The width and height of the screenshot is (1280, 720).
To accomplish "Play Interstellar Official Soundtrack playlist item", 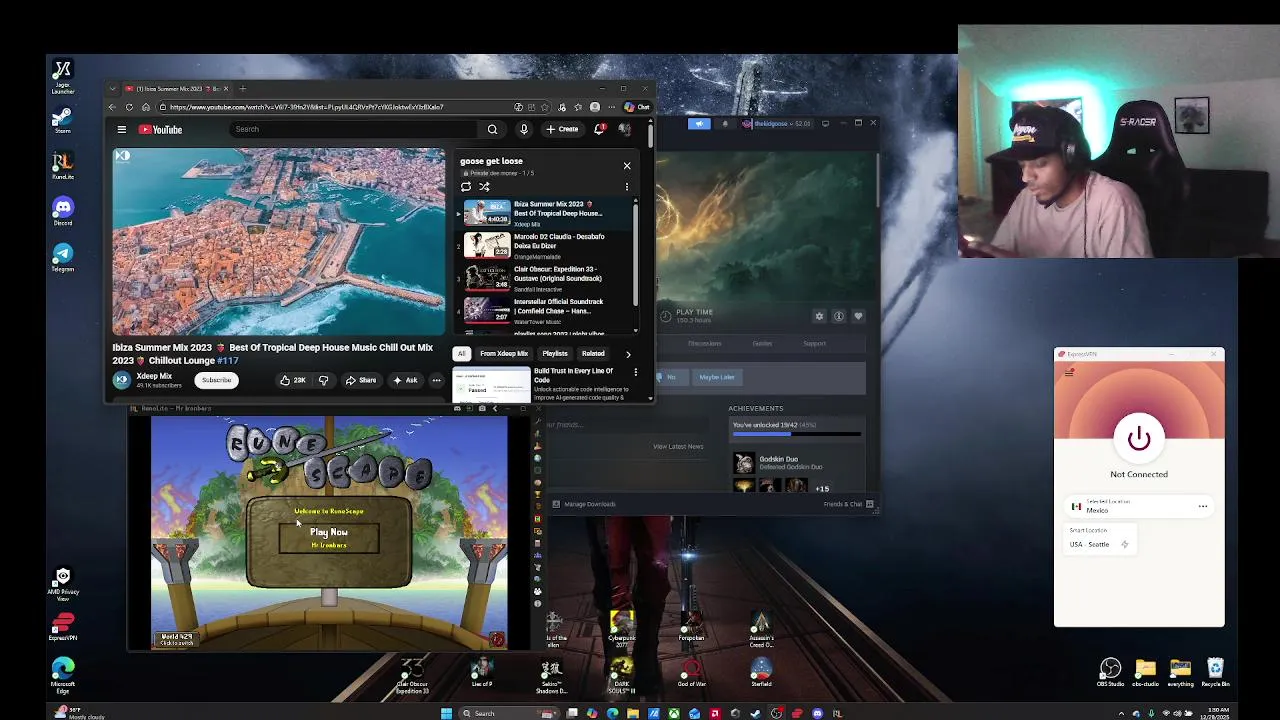I will tap(545, 310).
